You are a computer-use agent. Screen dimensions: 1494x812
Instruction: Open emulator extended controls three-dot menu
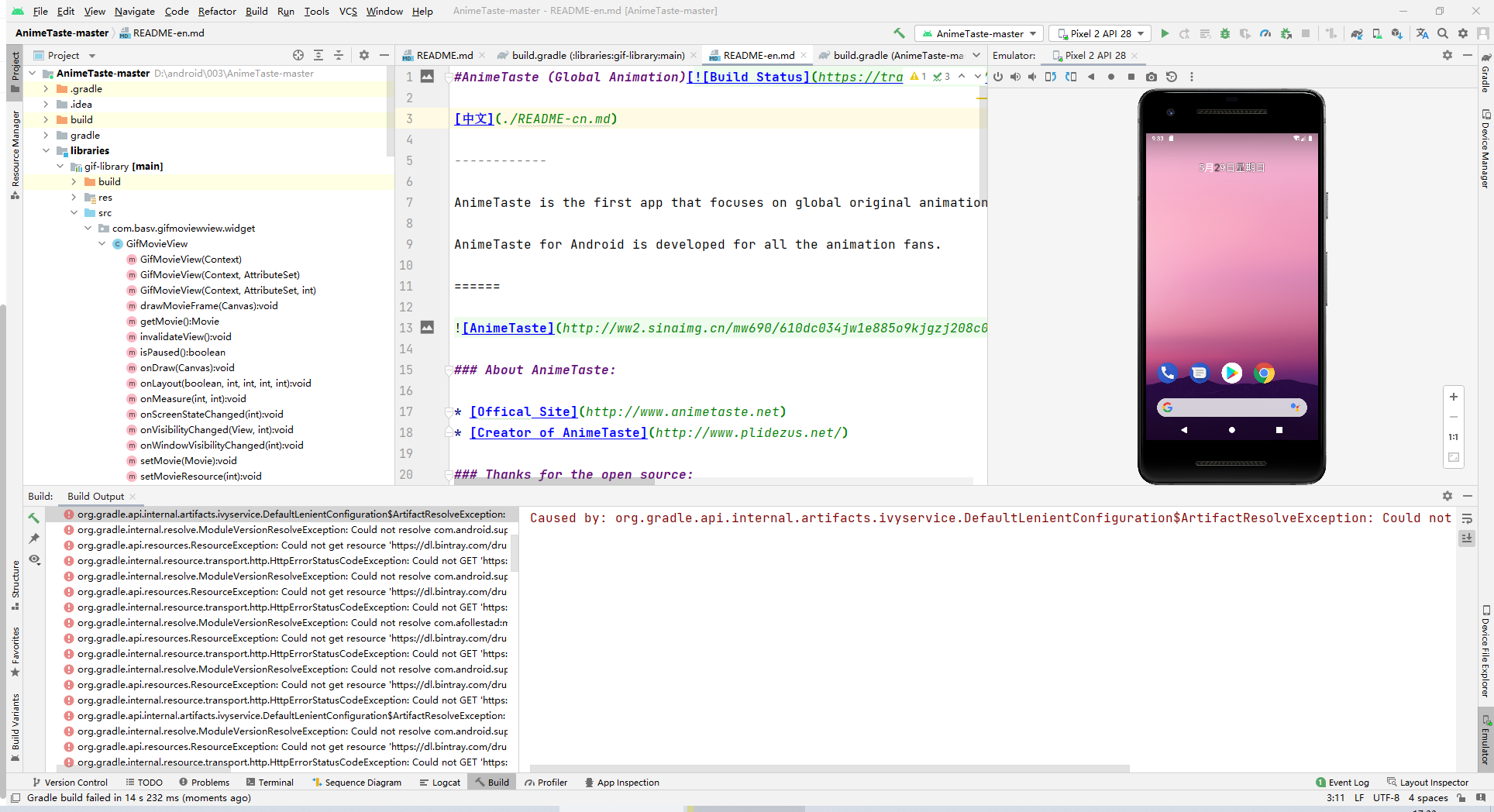(1192, 77)
